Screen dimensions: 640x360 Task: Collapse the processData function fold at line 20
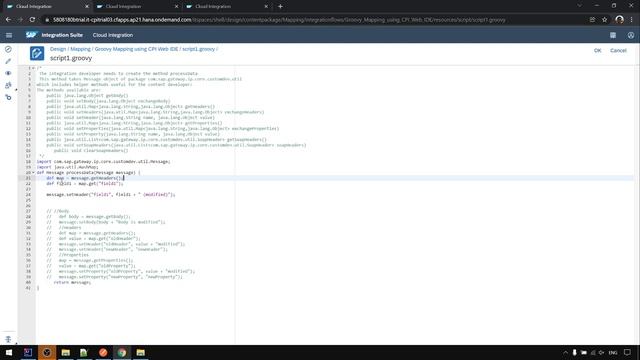tap(33, 173)
